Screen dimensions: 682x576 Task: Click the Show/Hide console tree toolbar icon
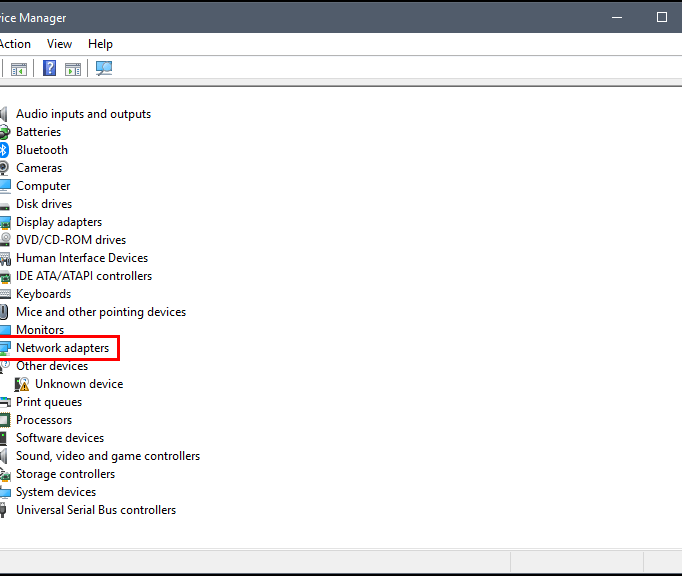click(x=19, y=69)
